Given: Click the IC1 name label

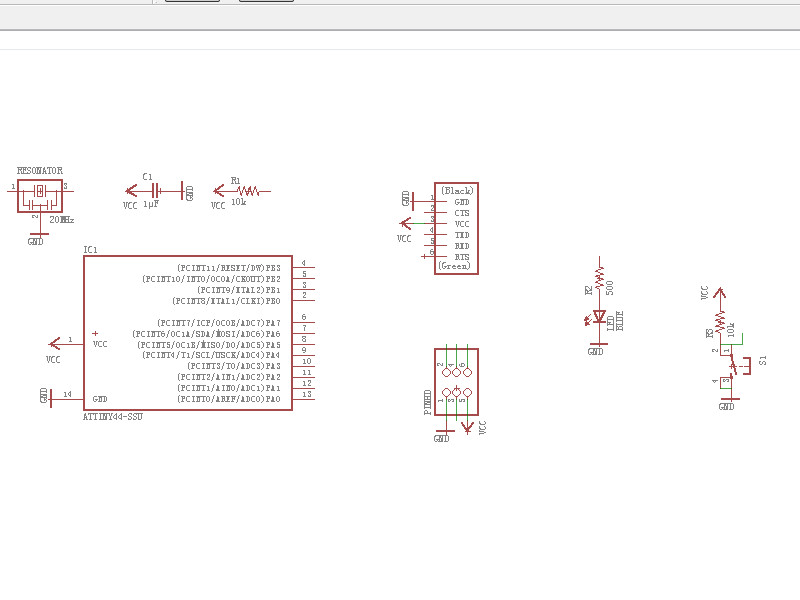Looking at the screenshot, I should pos(90,249).
